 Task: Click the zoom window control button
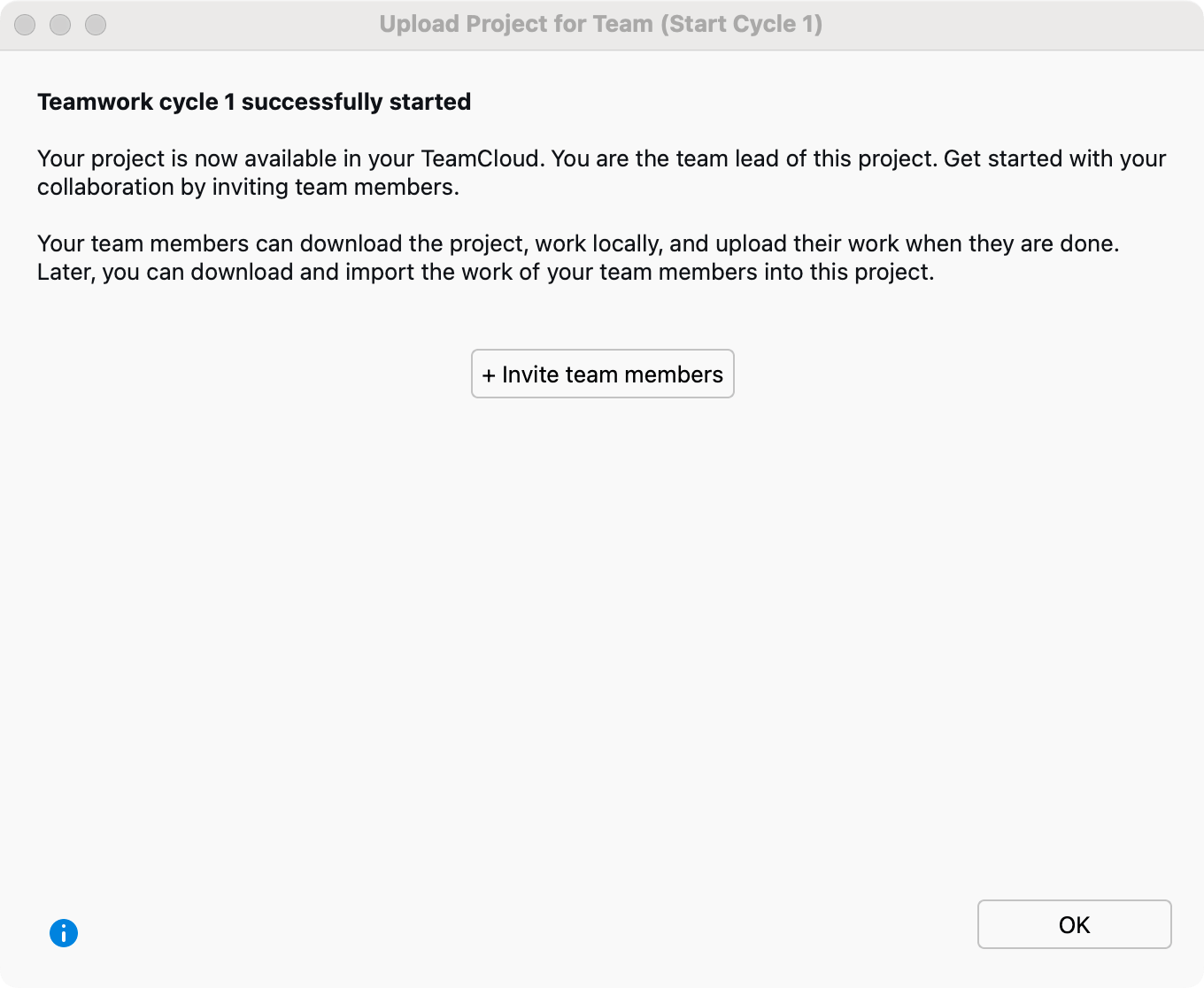tap(96, 25)
